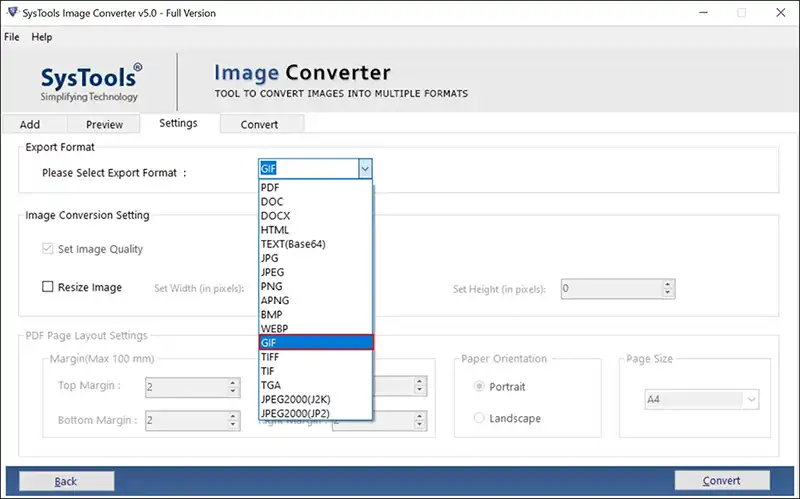Choose PDF from the format list
The height and width of the screenshot is (499, 800).
[315, 187]
